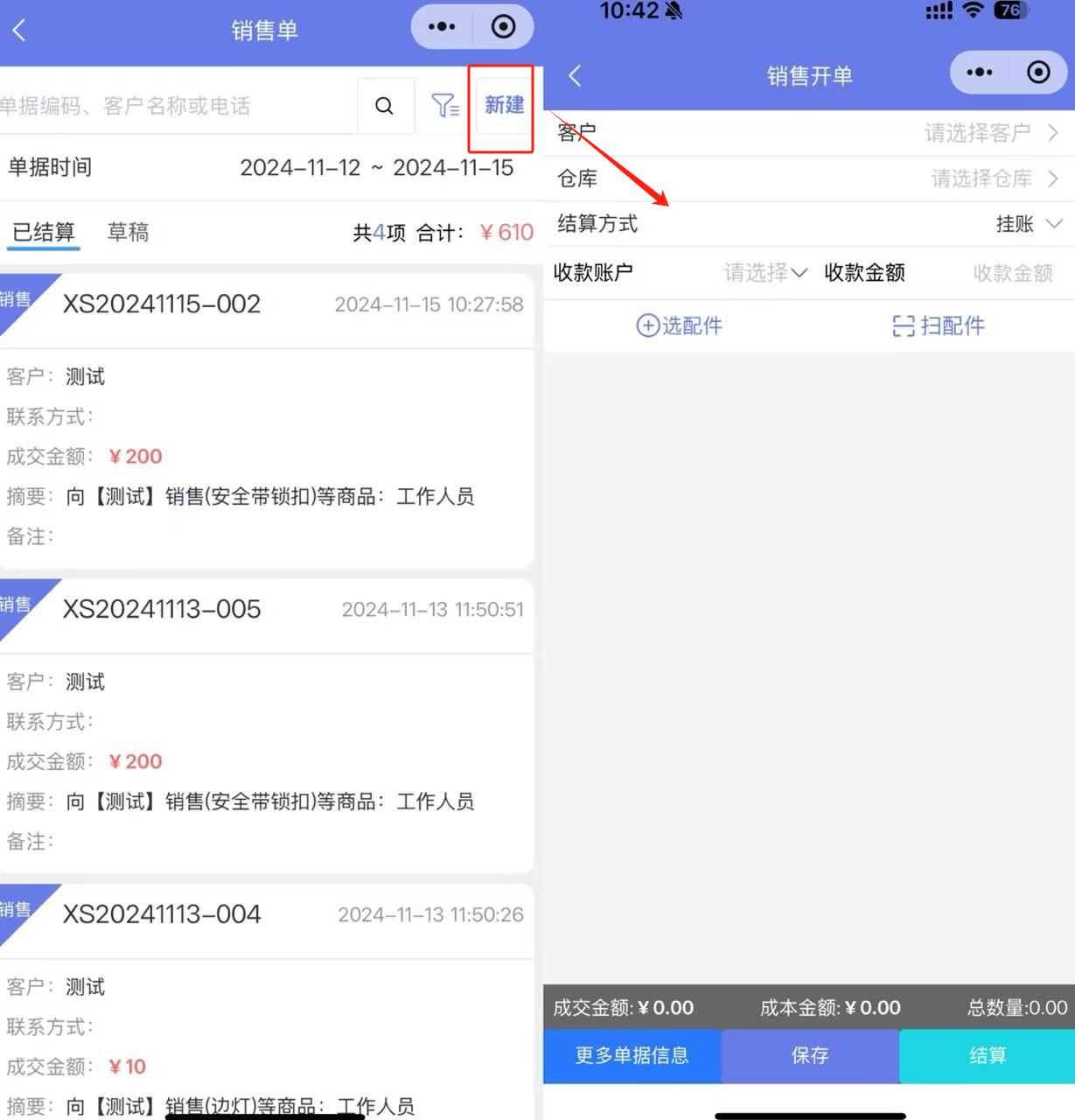This screenshot has height=1120, width=1075.
Task: Tap the ¥10 deal amount
Action: pos(127,1067)
